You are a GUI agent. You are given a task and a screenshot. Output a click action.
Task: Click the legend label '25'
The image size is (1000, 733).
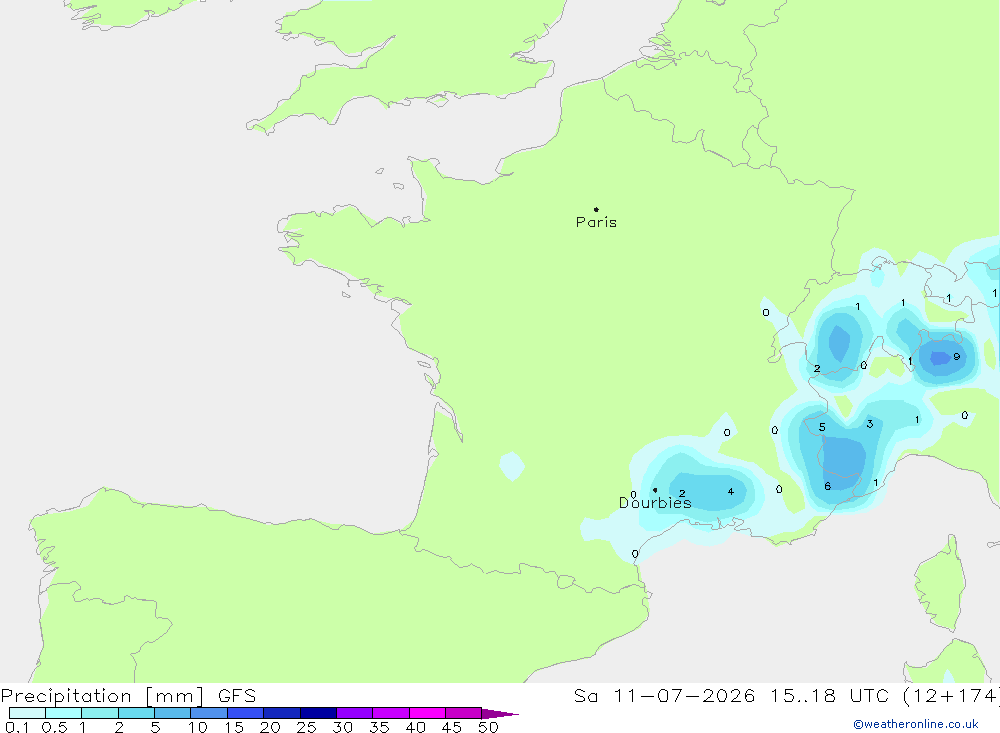tap(306, 727)
